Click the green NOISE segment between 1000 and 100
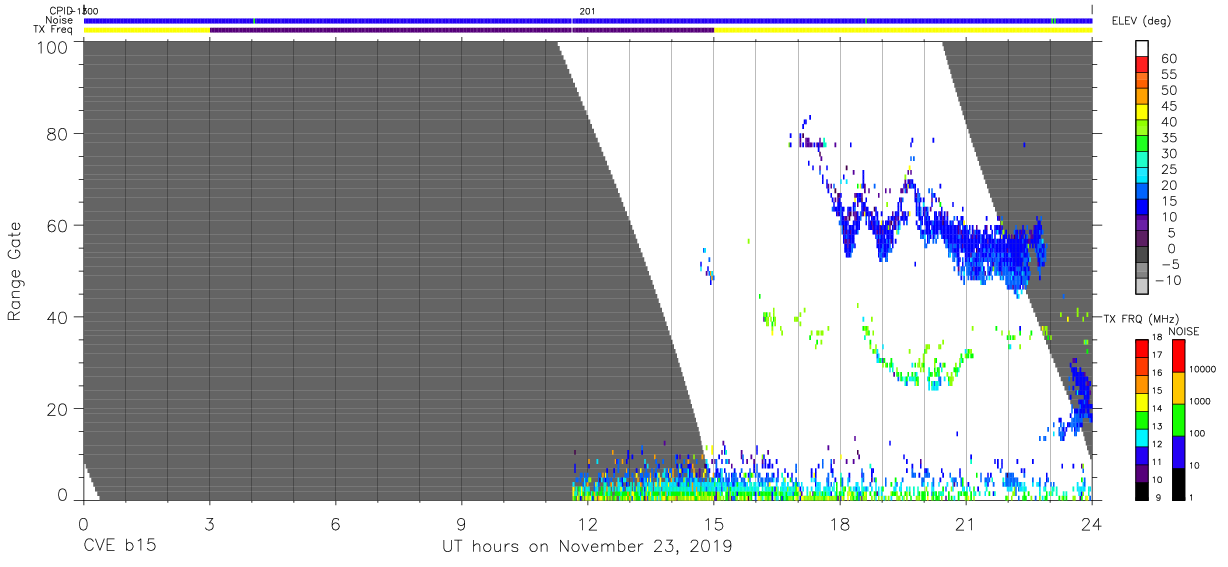The height and width of the screenshot is (567, 1228). click(1177, 418)
